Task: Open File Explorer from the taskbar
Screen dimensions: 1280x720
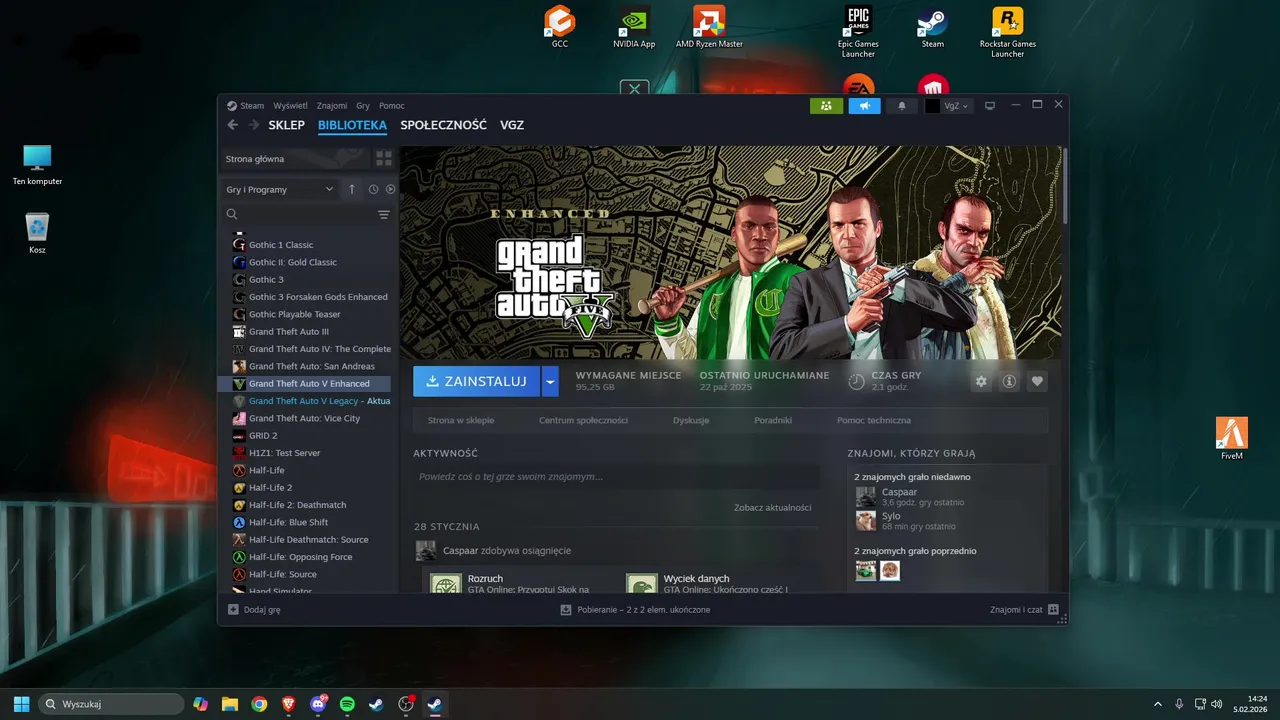Action: point(230,704)
